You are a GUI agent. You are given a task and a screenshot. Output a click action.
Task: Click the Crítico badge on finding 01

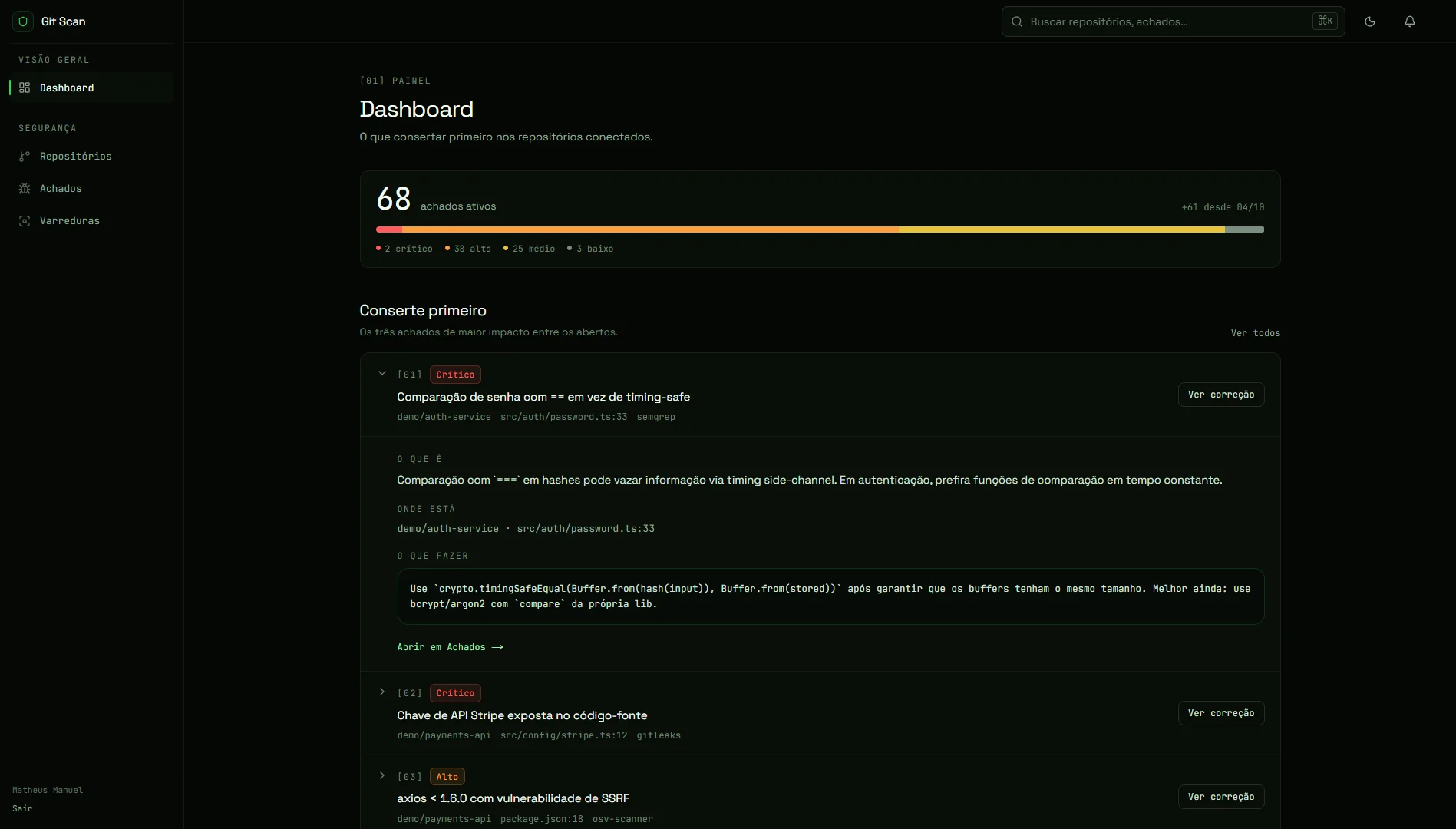coord(455,375)
